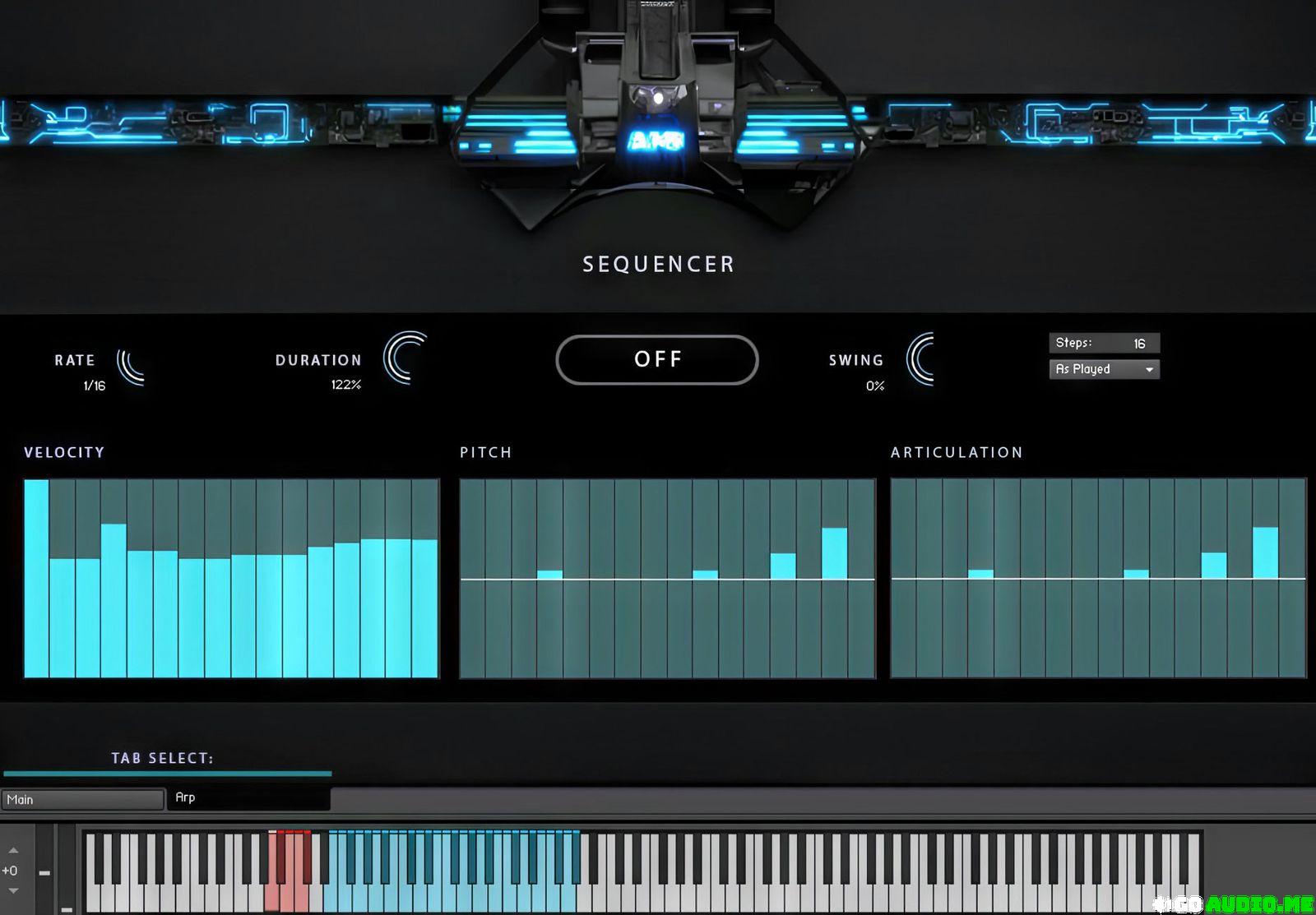Click the octave down arrow beside keyboard
Screen dimensions: 1316x915
click(x=13, y=891)
